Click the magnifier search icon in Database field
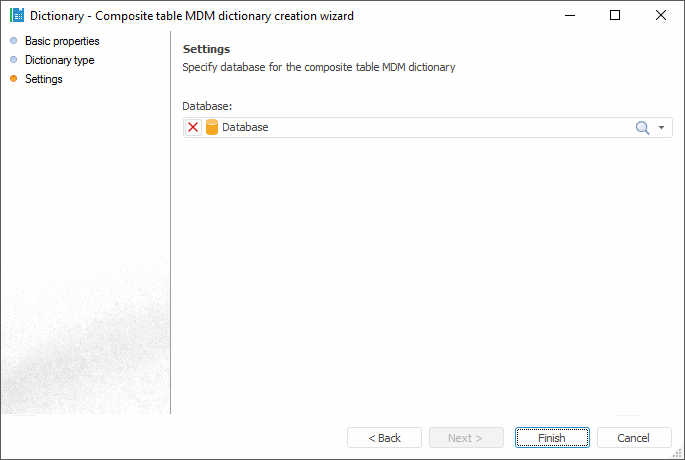Viewport: 685px width, 460px height. coord(643,128)
